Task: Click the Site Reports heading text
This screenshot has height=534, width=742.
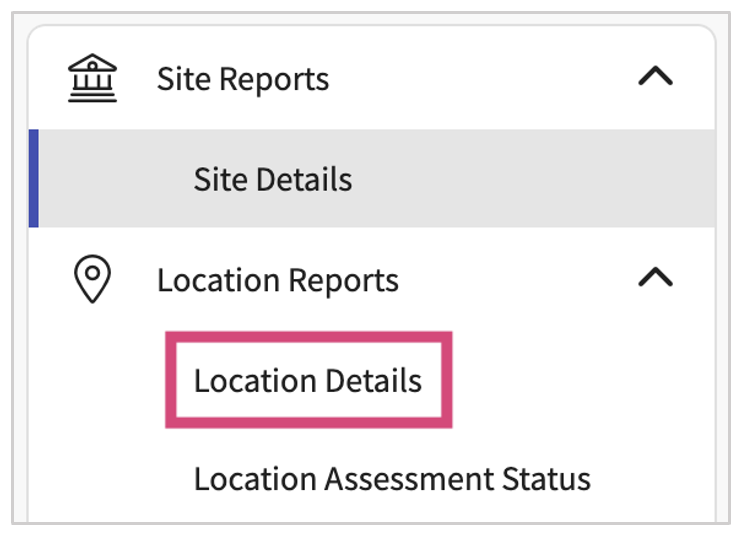Action: pyautogui.click(x=243, y=79)
